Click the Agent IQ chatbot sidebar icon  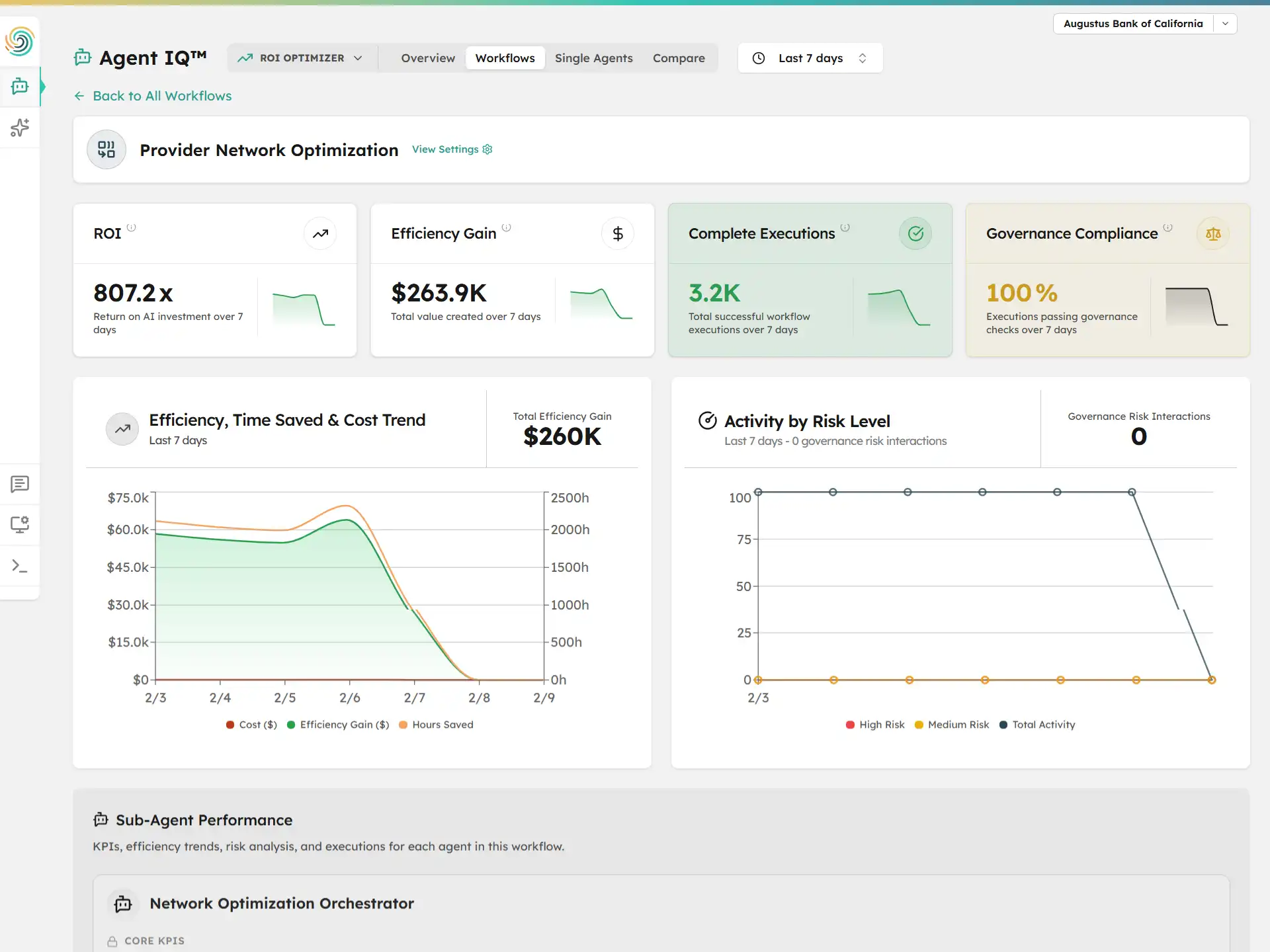20,86
